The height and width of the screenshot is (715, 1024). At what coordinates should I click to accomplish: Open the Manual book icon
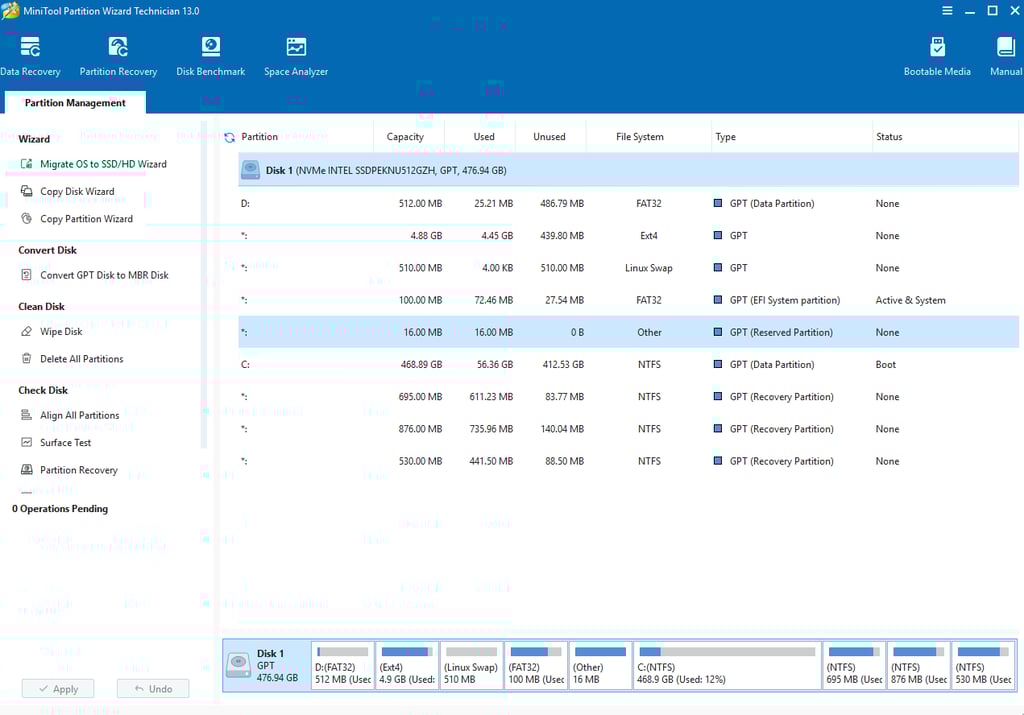pos(1005,47)
